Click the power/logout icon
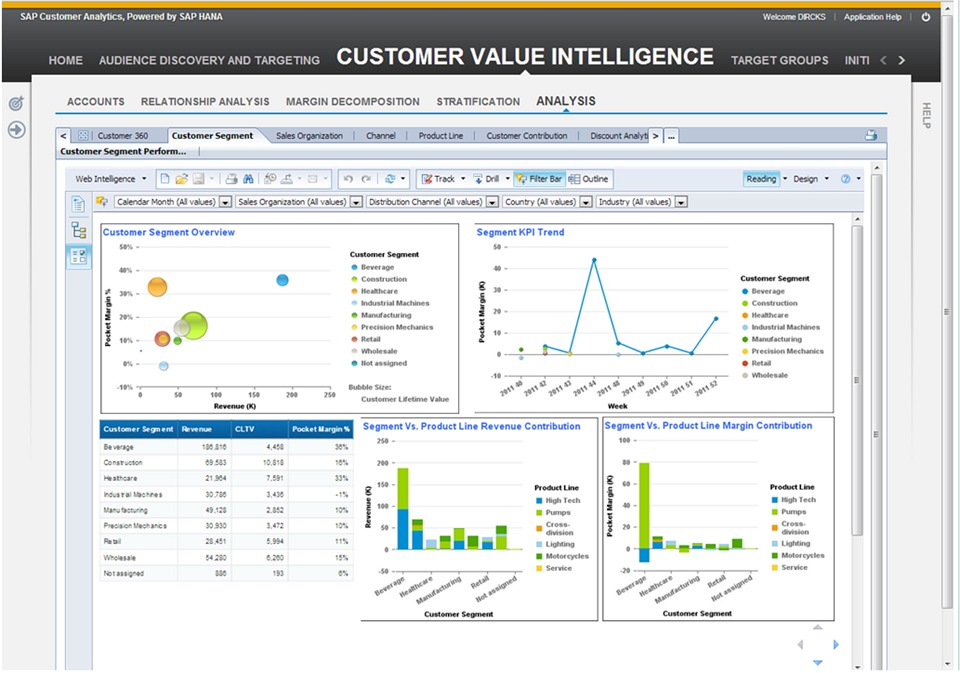Viewport: 960px width, 673px height. [926, 17]
